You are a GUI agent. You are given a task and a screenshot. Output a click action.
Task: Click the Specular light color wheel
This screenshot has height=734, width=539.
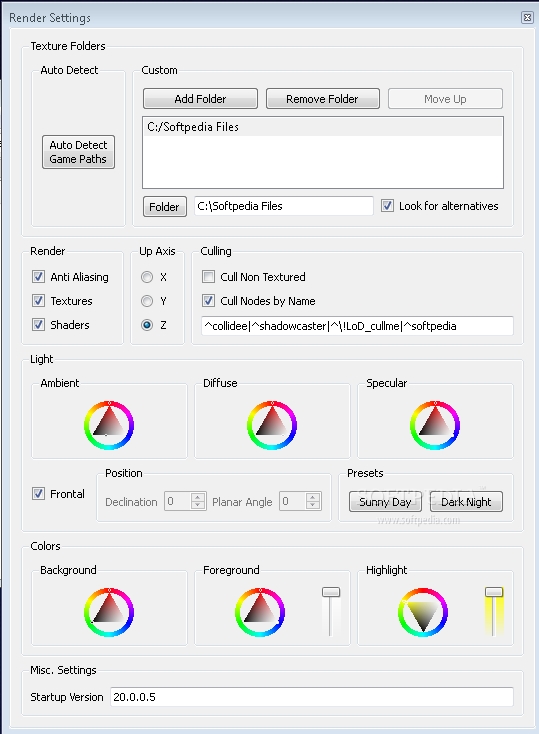click(435, 426)
